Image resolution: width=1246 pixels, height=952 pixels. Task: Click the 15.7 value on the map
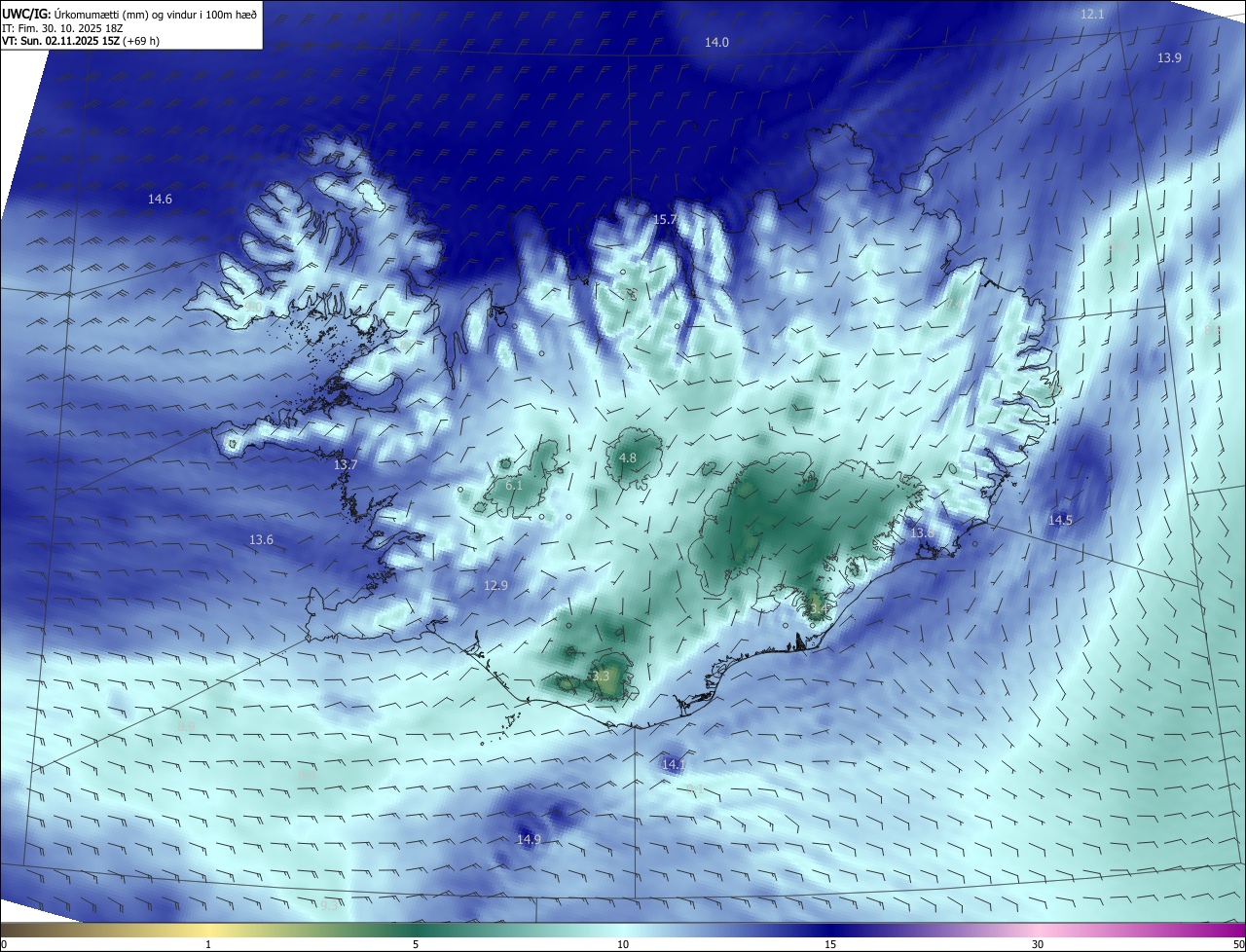tap(664, 220)
